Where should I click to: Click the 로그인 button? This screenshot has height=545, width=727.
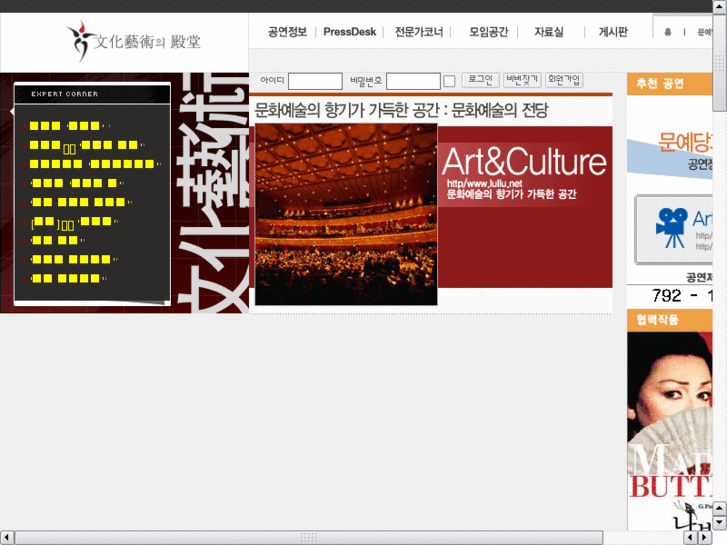click(x=480, y=80)
